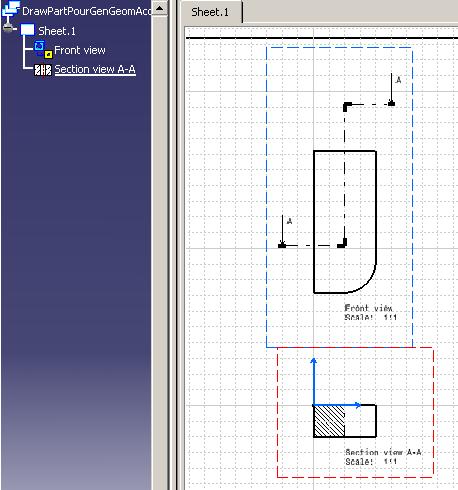Select Front view in the tree
This screenshot has height=490, width=458.
pos(80,50)
